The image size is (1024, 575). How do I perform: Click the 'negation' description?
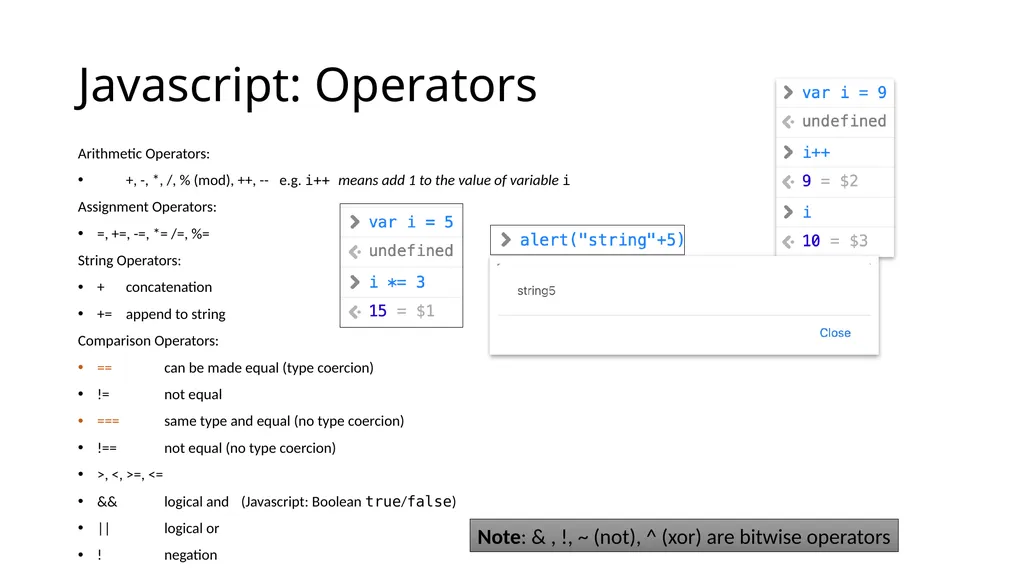click(x=190, y=555)
